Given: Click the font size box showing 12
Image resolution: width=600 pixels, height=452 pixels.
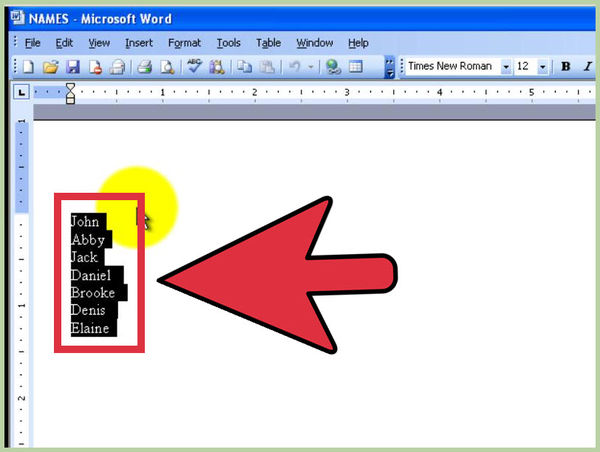Looking at the screenshot, I should click(x=527, y=67).
